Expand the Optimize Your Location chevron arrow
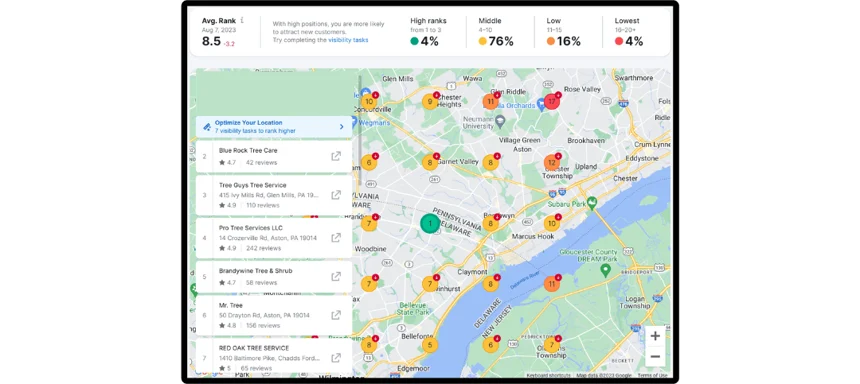 click(341, 127)
